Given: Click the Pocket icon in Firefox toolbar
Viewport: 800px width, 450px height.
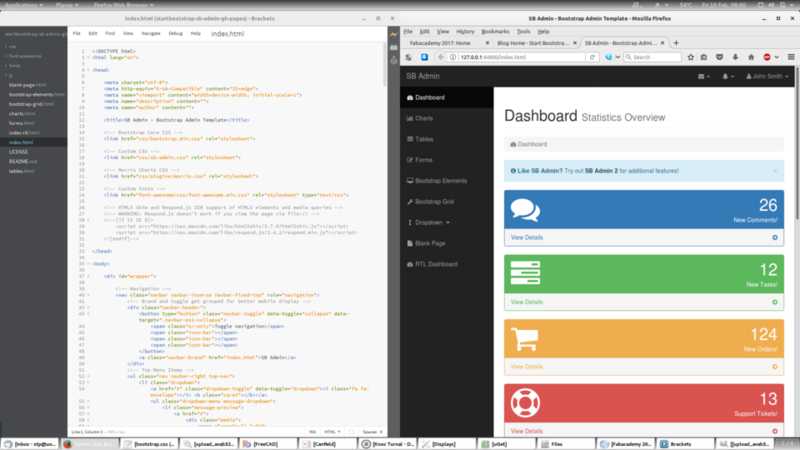Looking at the screenshot, I should (719, 57).
